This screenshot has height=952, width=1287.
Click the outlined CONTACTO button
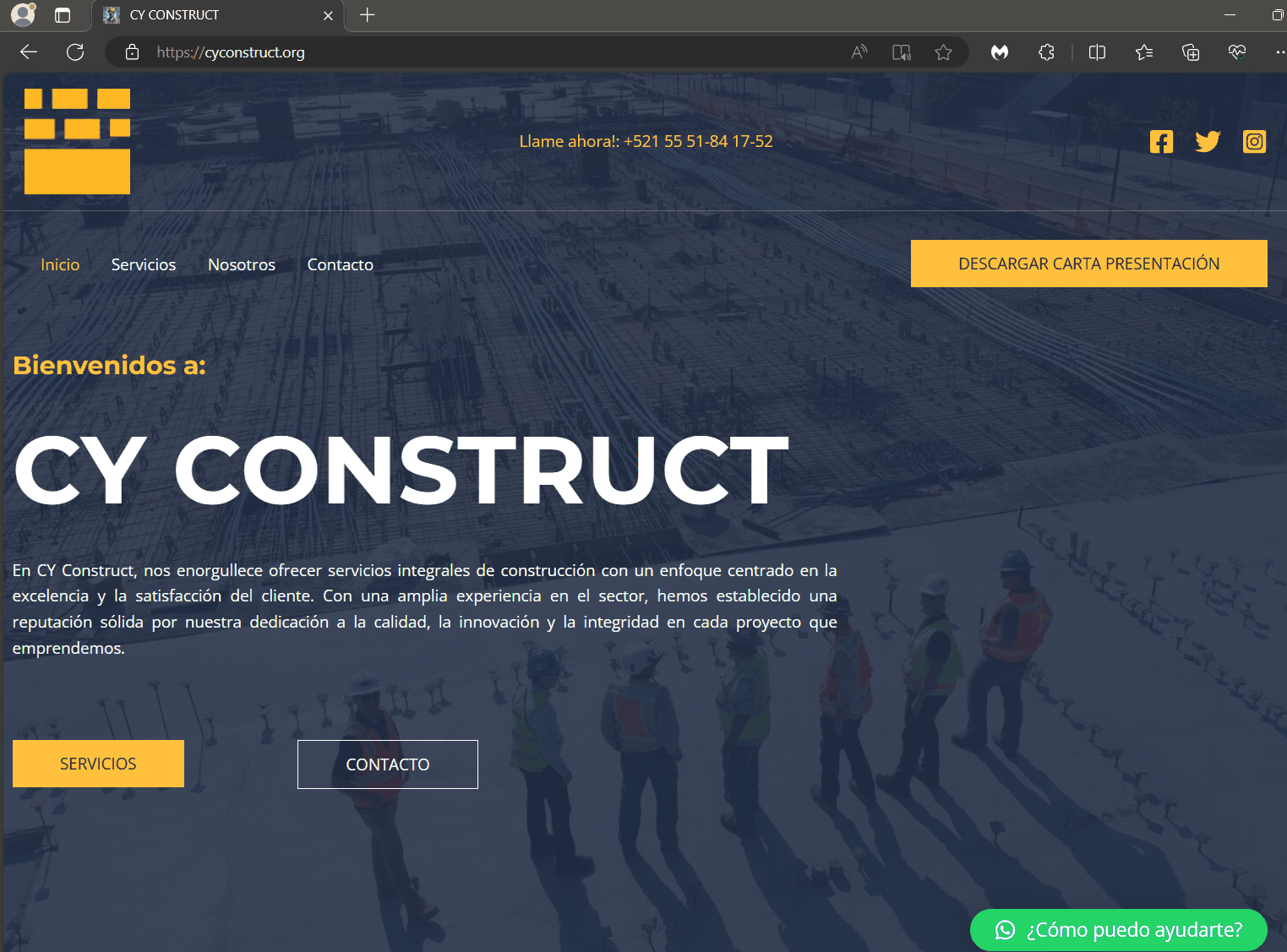(x=387, y=764)
